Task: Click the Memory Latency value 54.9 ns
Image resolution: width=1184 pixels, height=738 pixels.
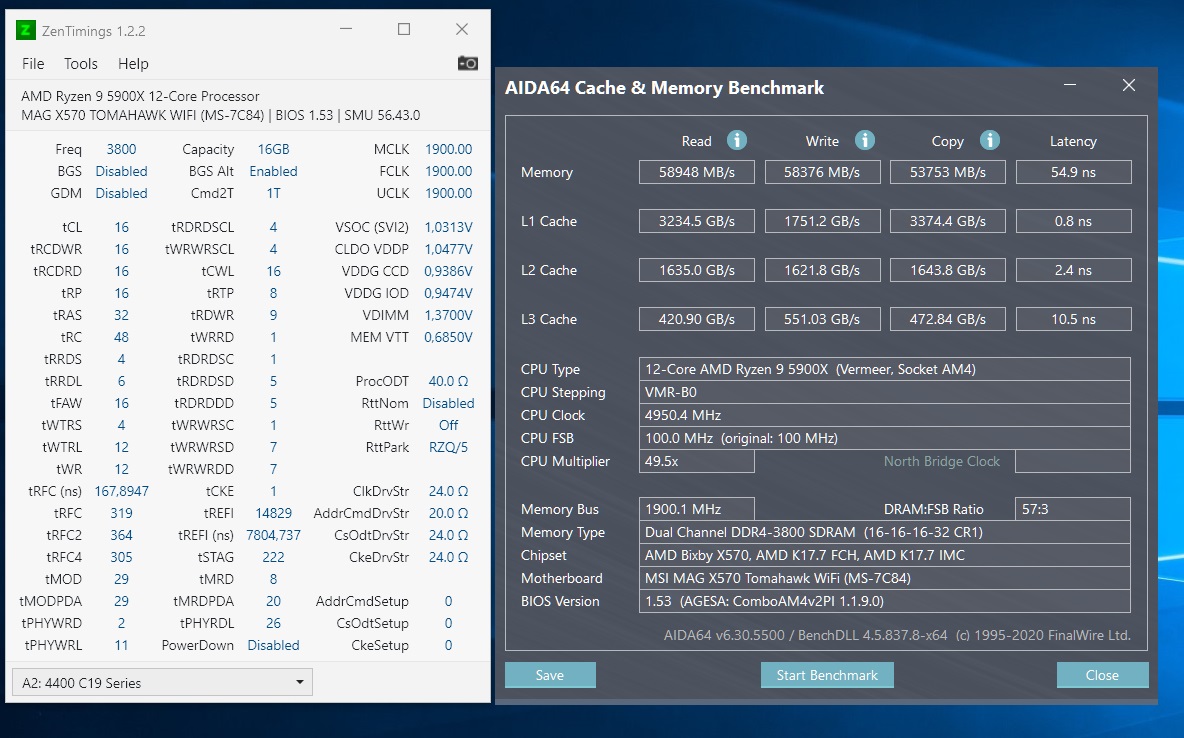Action: point(1074,172)
